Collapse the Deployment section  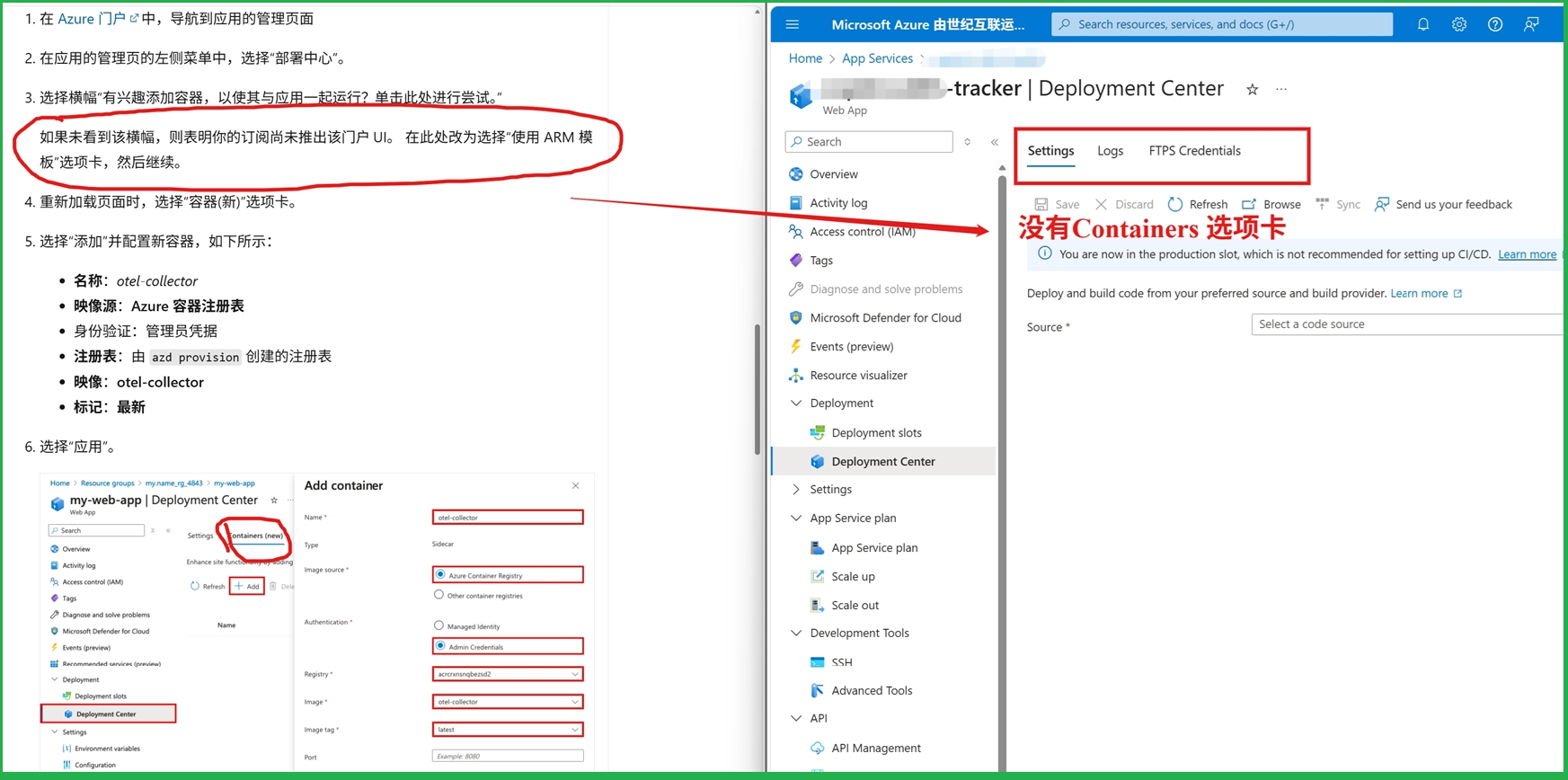pyautogui.click(x=796, y=403)
